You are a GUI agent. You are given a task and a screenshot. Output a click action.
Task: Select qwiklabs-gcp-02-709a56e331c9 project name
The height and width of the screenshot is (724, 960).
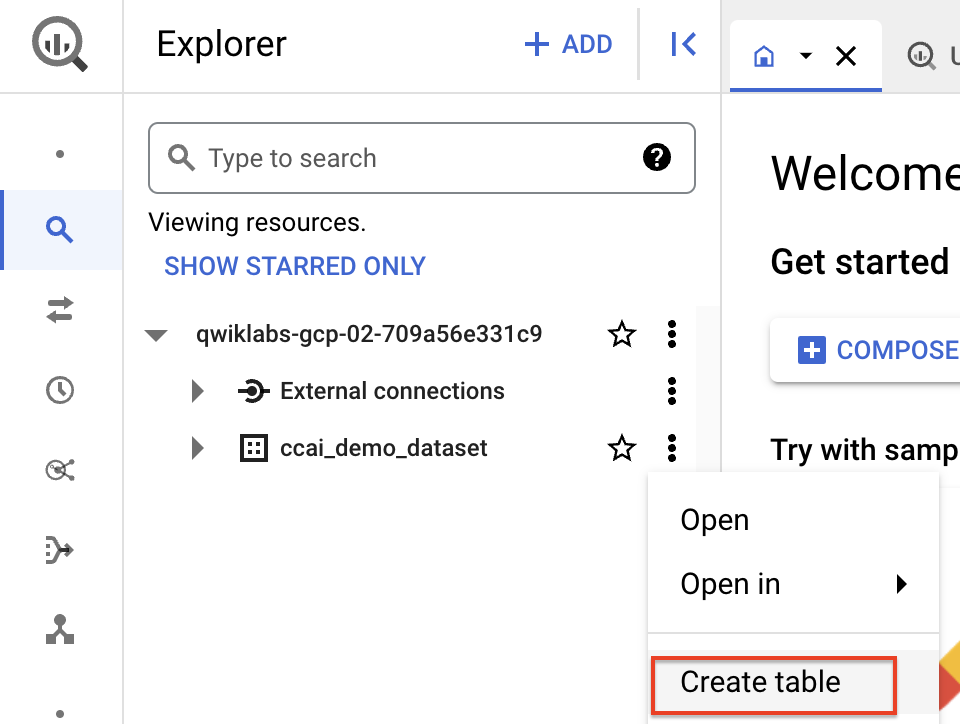click(x=369, y=334)
